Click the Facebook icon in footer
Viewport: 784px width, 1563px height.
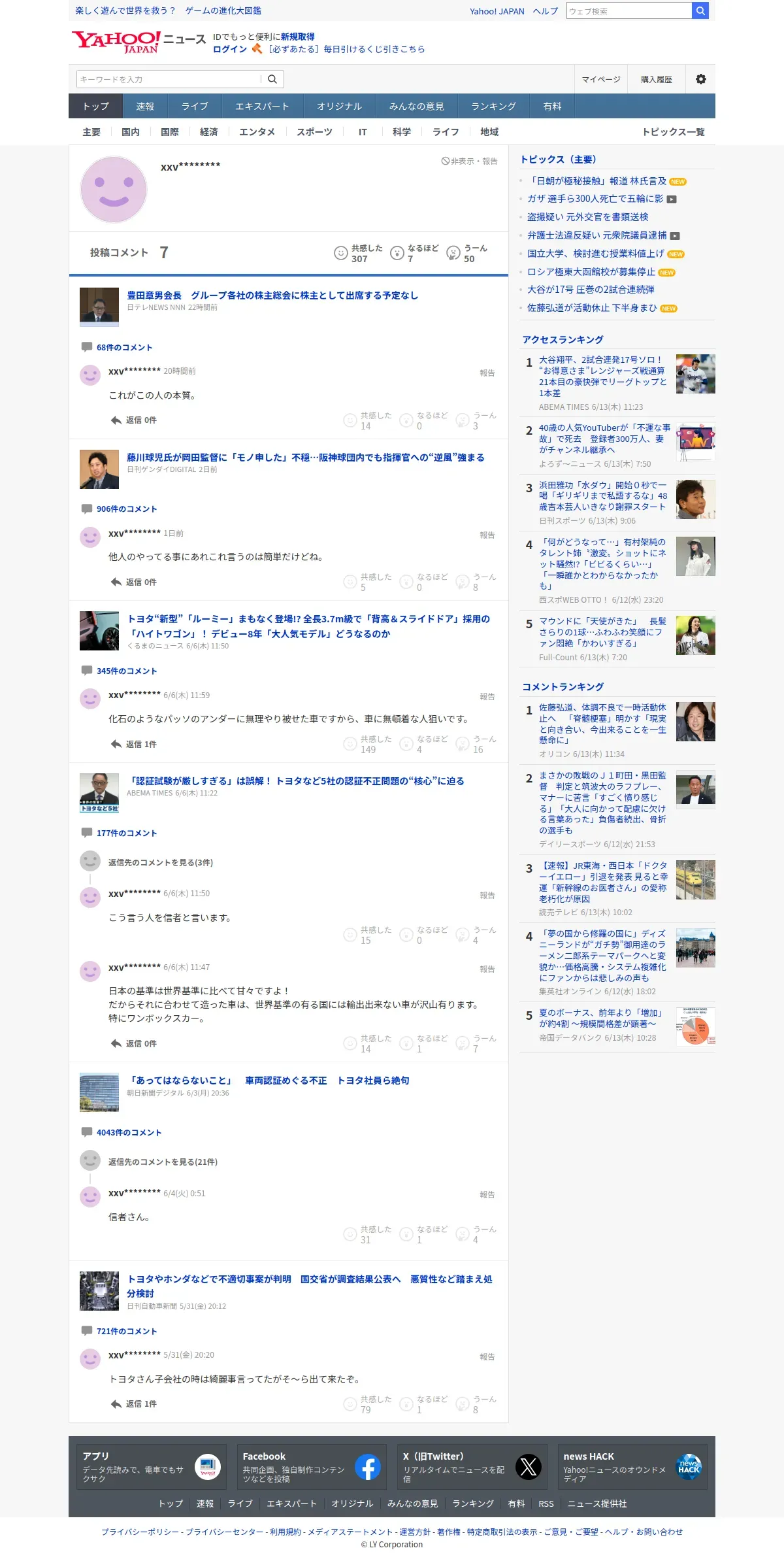(368, 1468)
